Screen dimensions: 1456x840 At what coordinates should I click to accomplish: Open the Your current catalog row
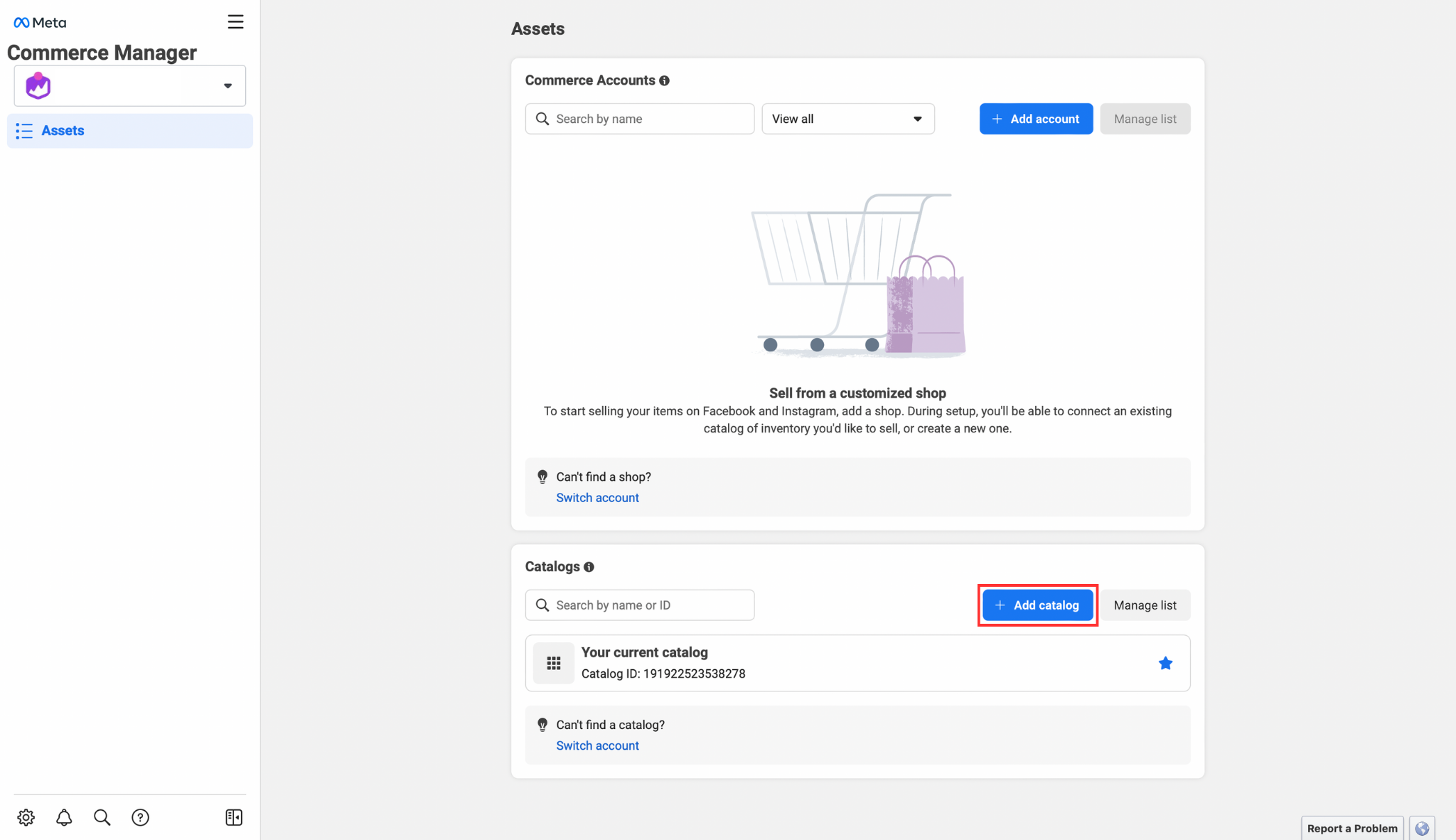click(x=858, y=663)
